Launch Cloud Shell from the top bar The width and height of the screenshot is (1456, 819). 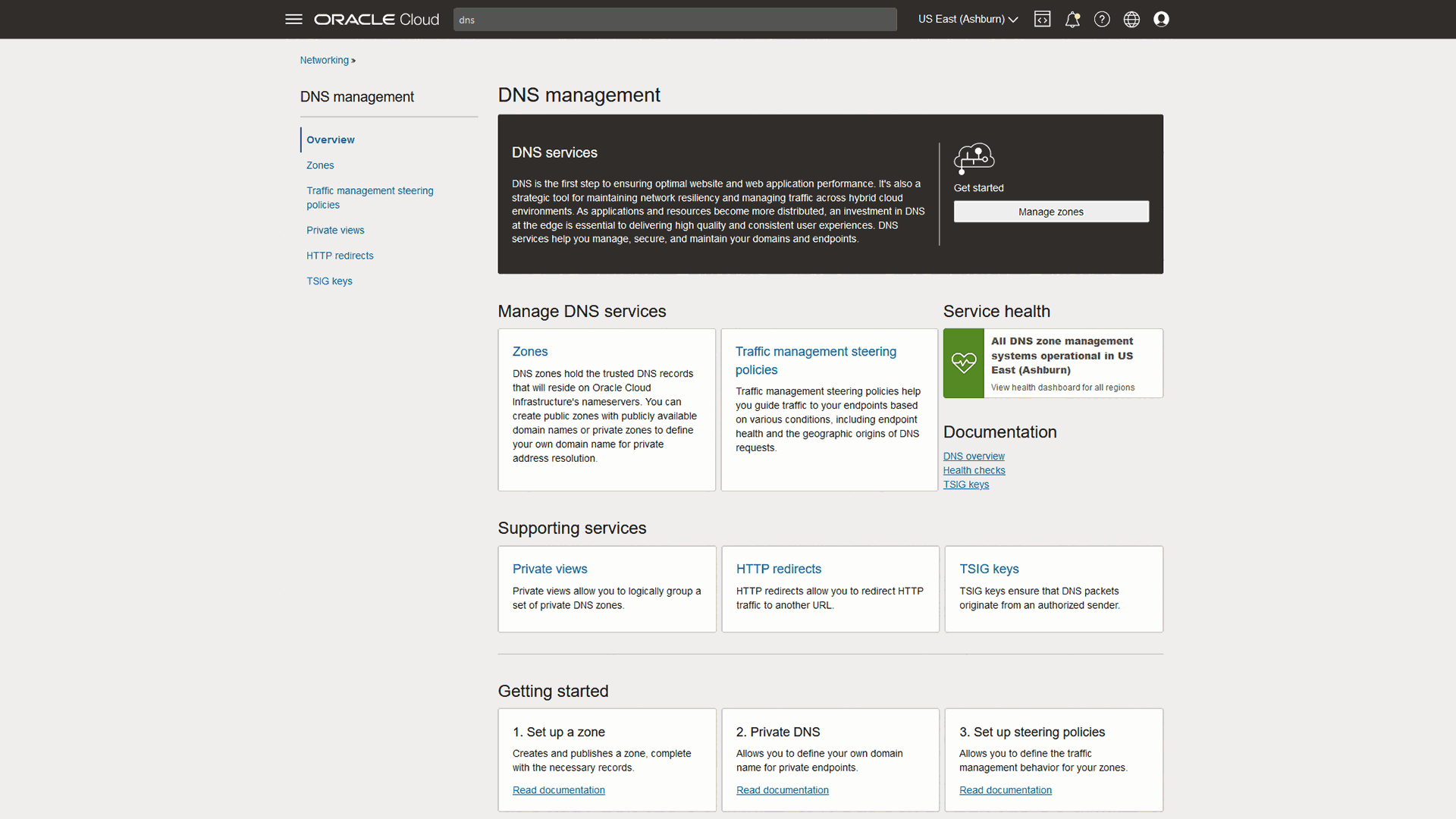point(1042,19)
